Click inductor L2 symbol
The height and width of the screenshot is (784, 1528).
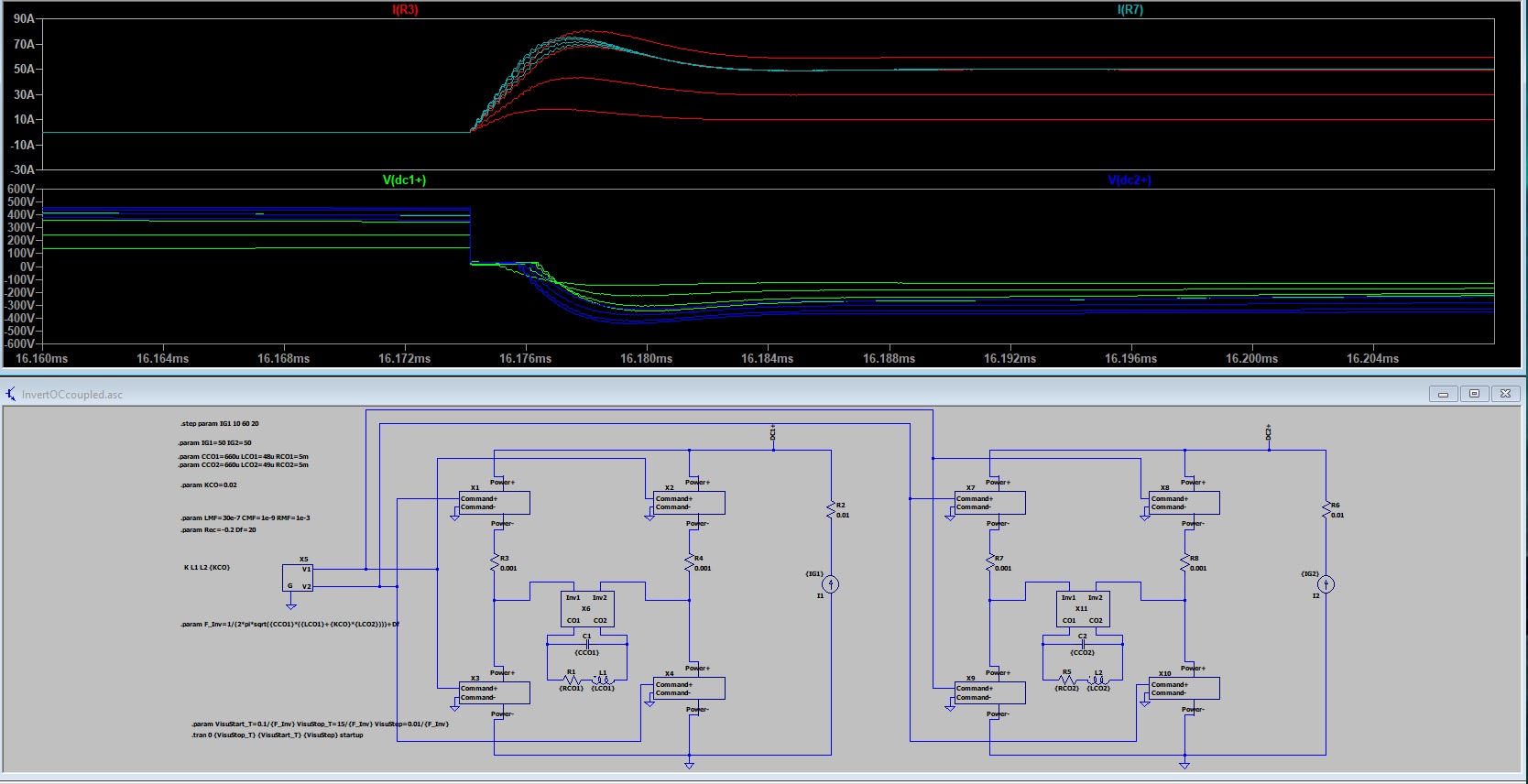[x=1098, y=681]
